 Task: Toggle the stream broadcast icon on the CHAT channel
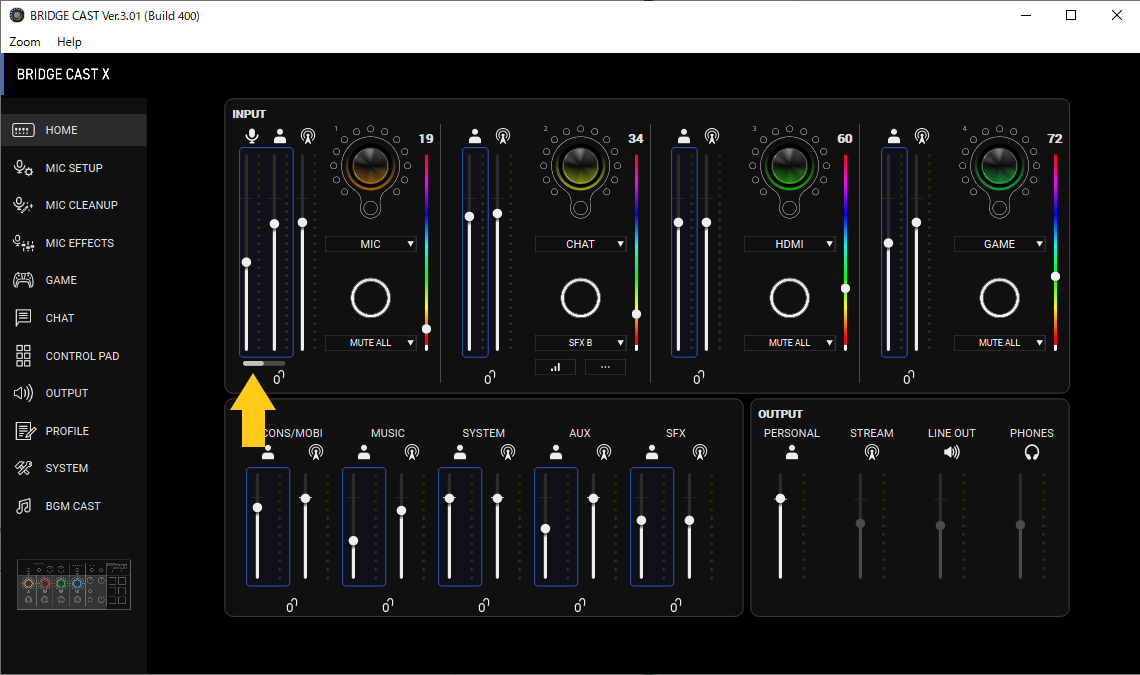(503, 135)
